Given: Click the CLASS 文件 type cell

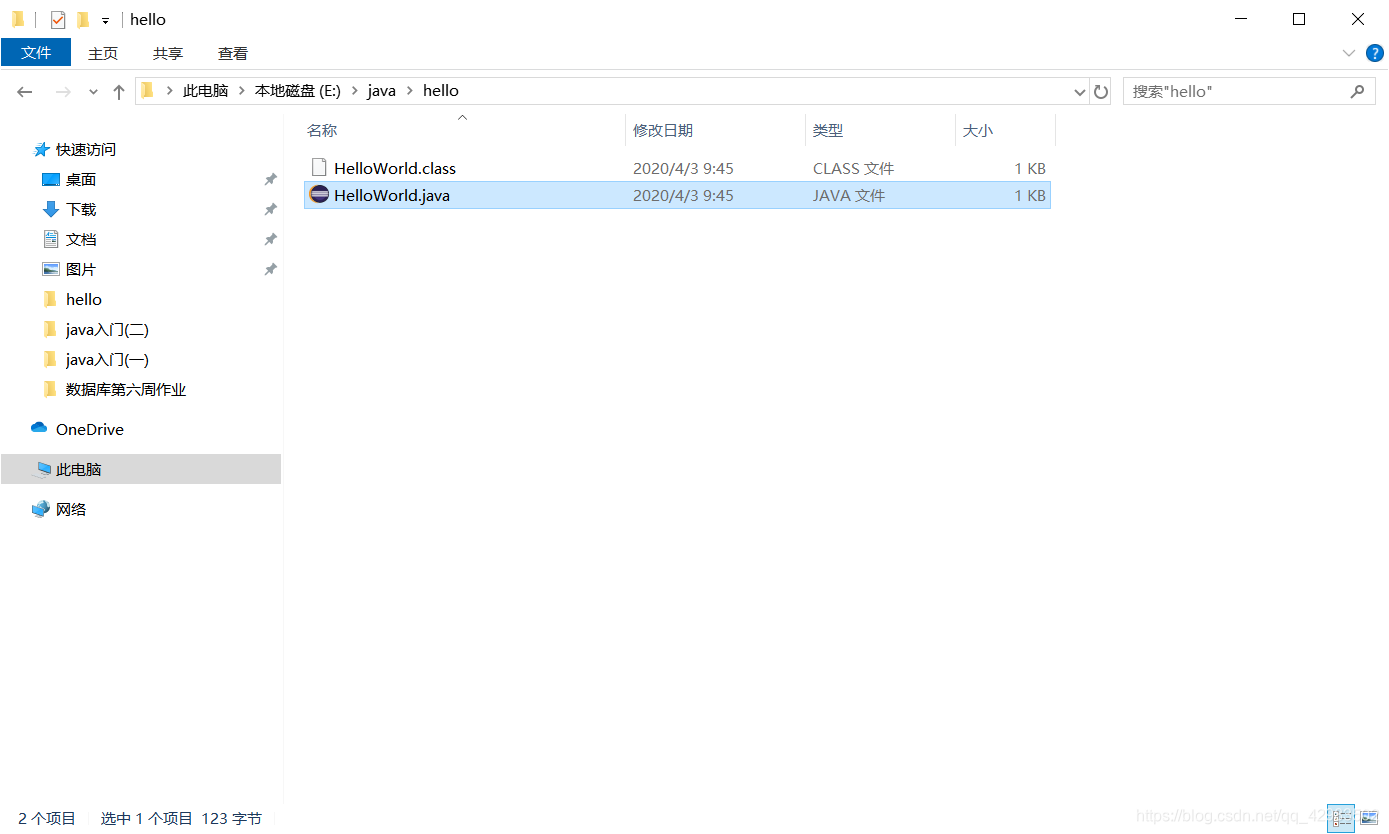Looking at the screenshot, I should [x=853, y=168].
